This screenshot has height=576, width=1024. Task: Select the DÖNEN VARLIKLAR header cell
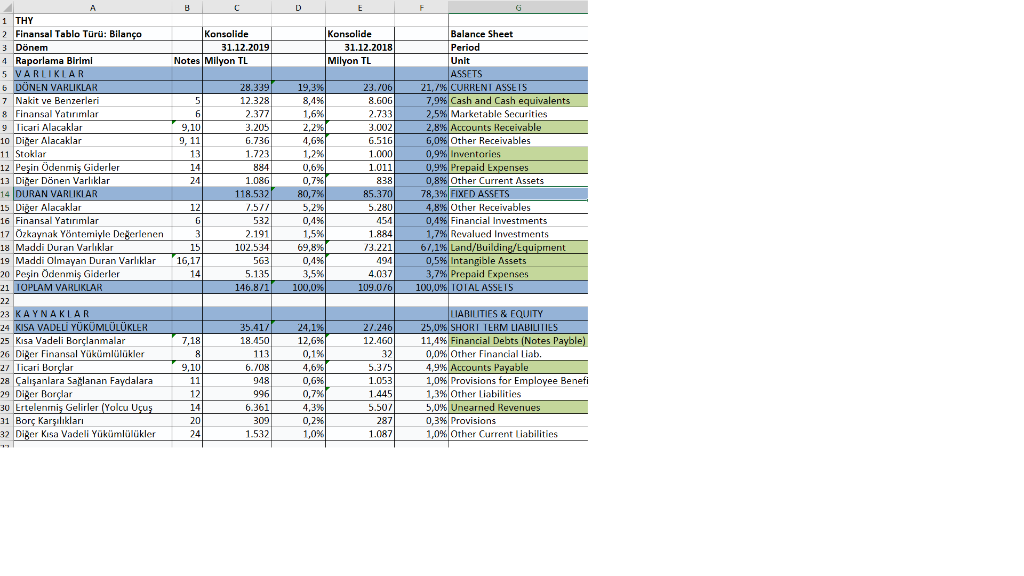93,87
